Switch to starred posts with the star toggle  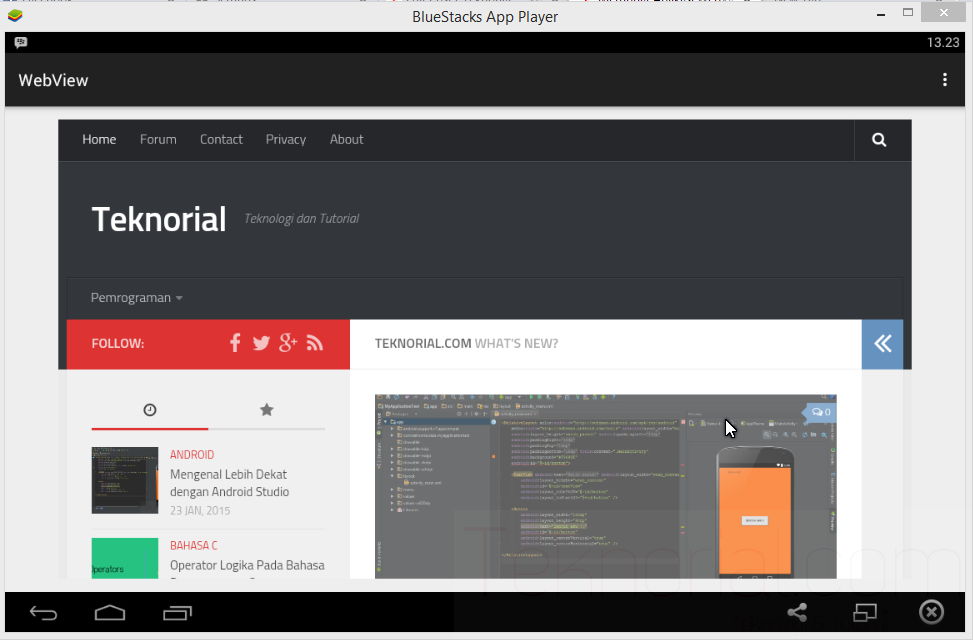(x=266, y=409)
